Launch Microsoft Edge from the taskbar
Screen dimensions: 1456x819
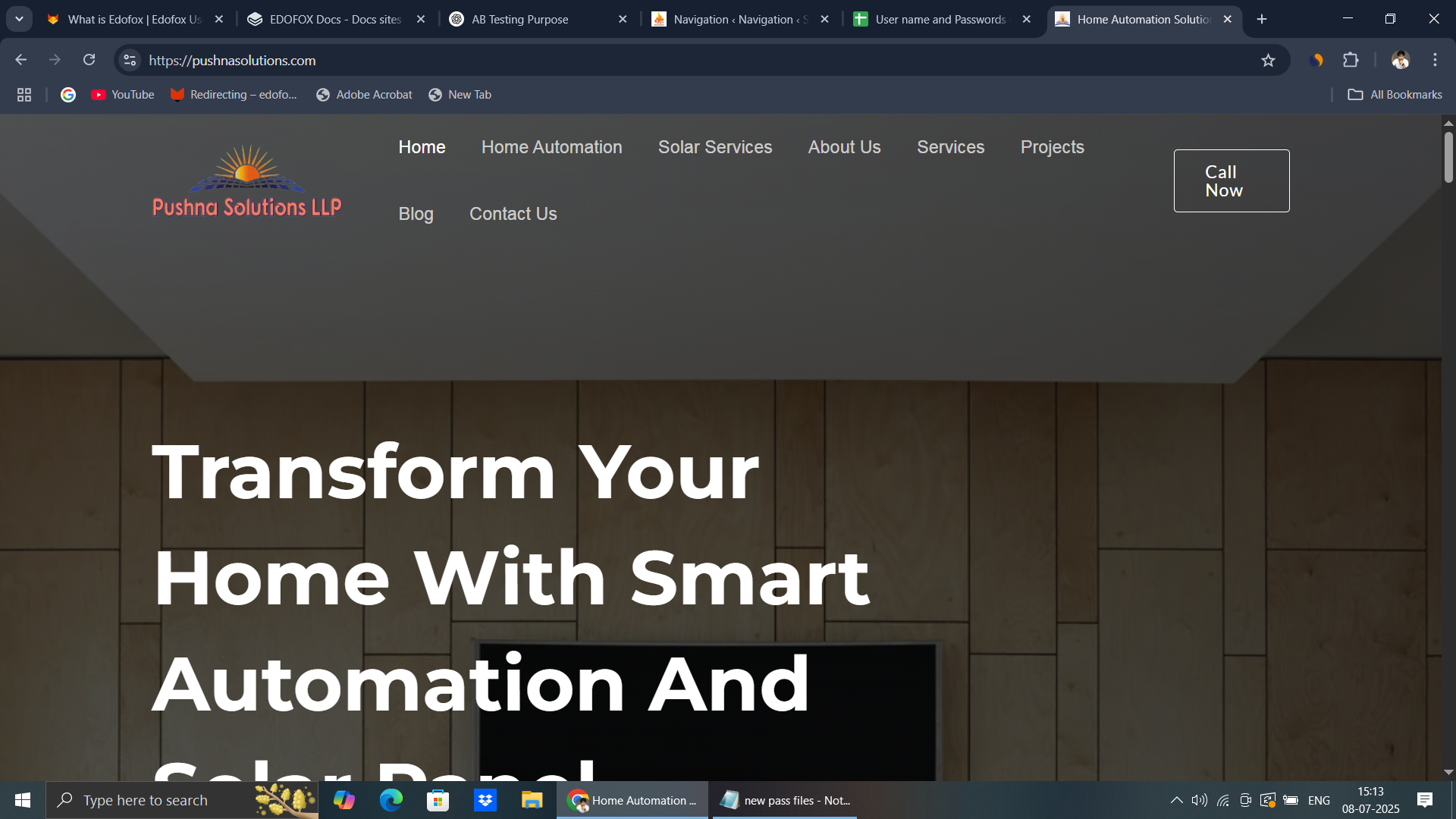[x=391, y=800]
